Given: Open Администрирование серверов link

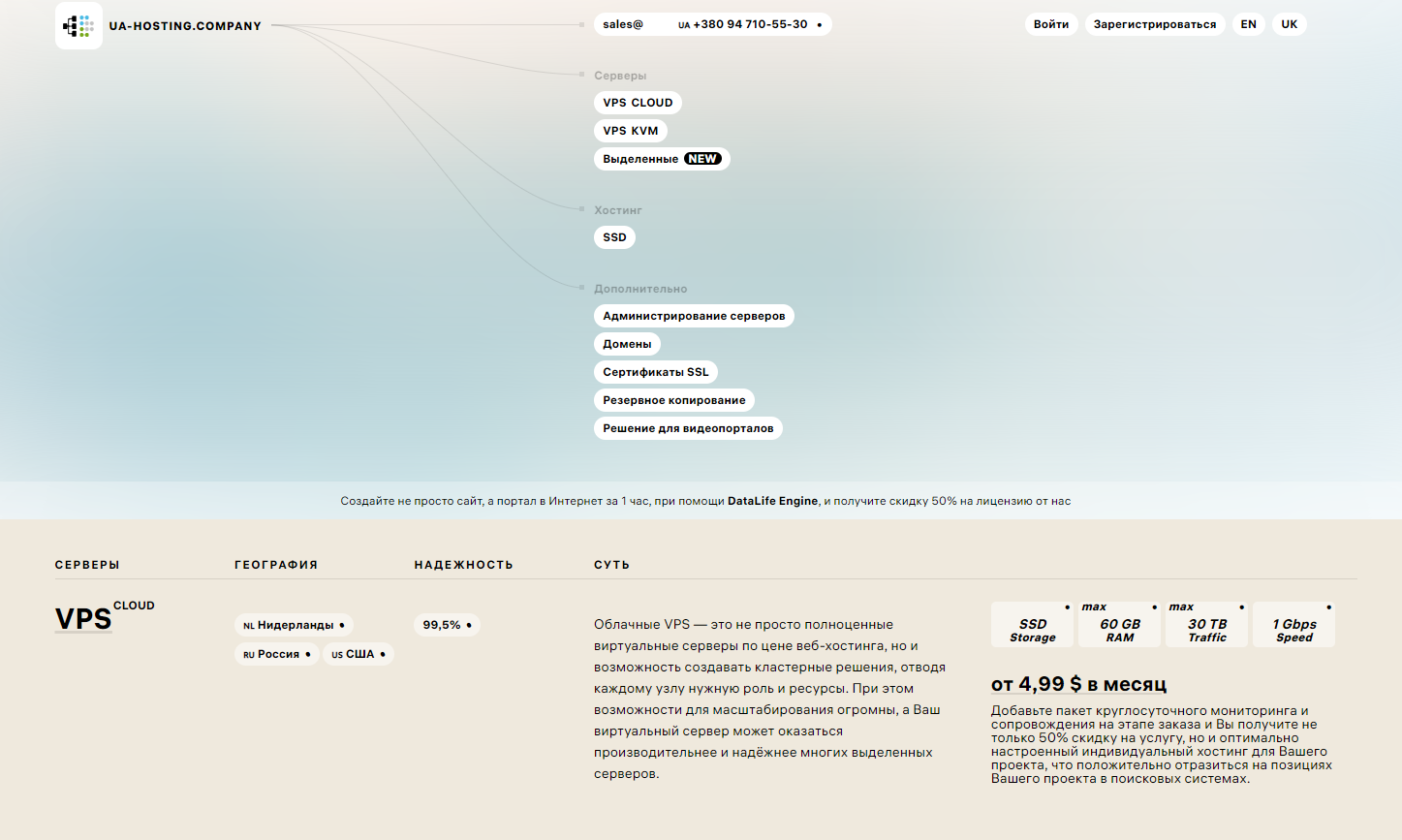Looking at the screenshot, I should pos(693,316).
